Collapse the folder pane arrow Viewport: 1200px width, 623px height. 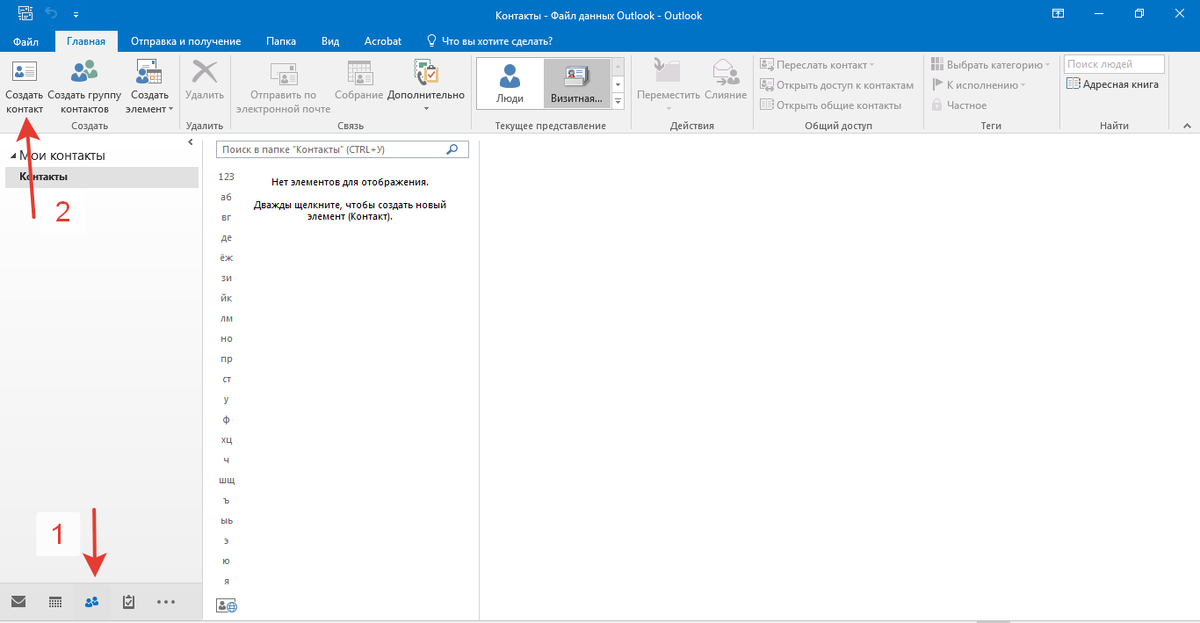pos(190,143)
